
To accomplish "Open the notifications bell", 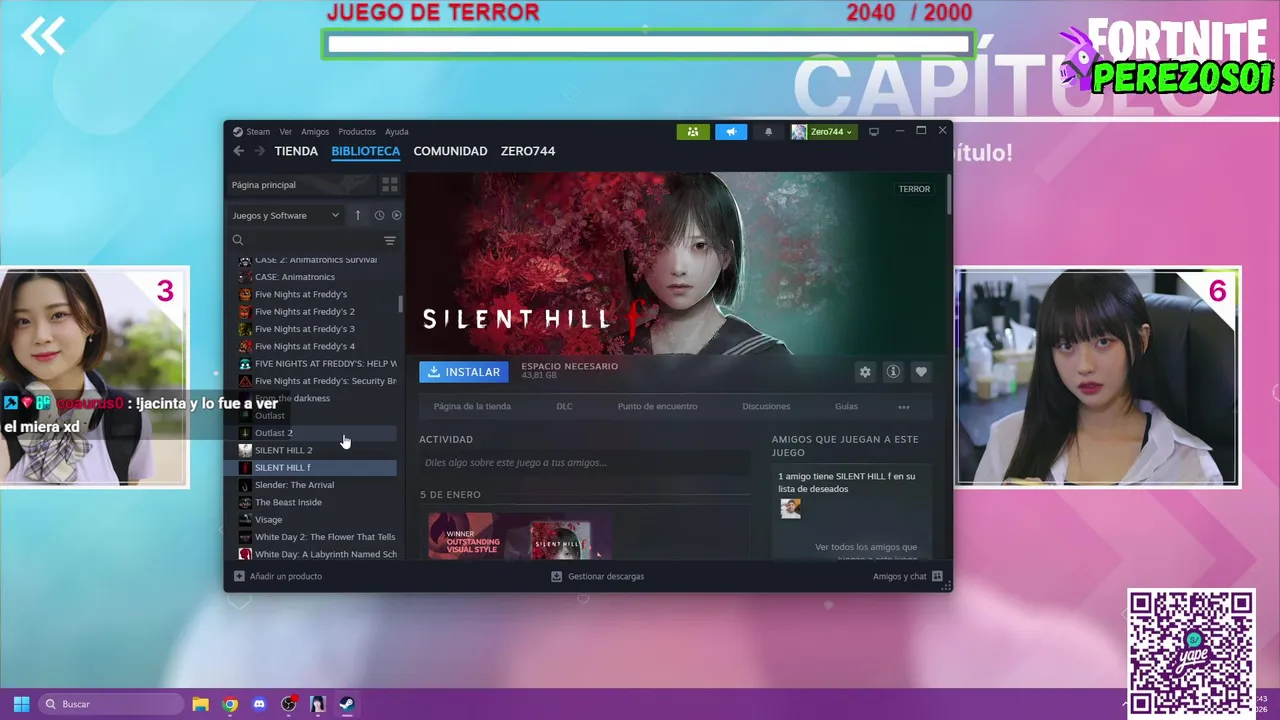I will tap(768, 132).
